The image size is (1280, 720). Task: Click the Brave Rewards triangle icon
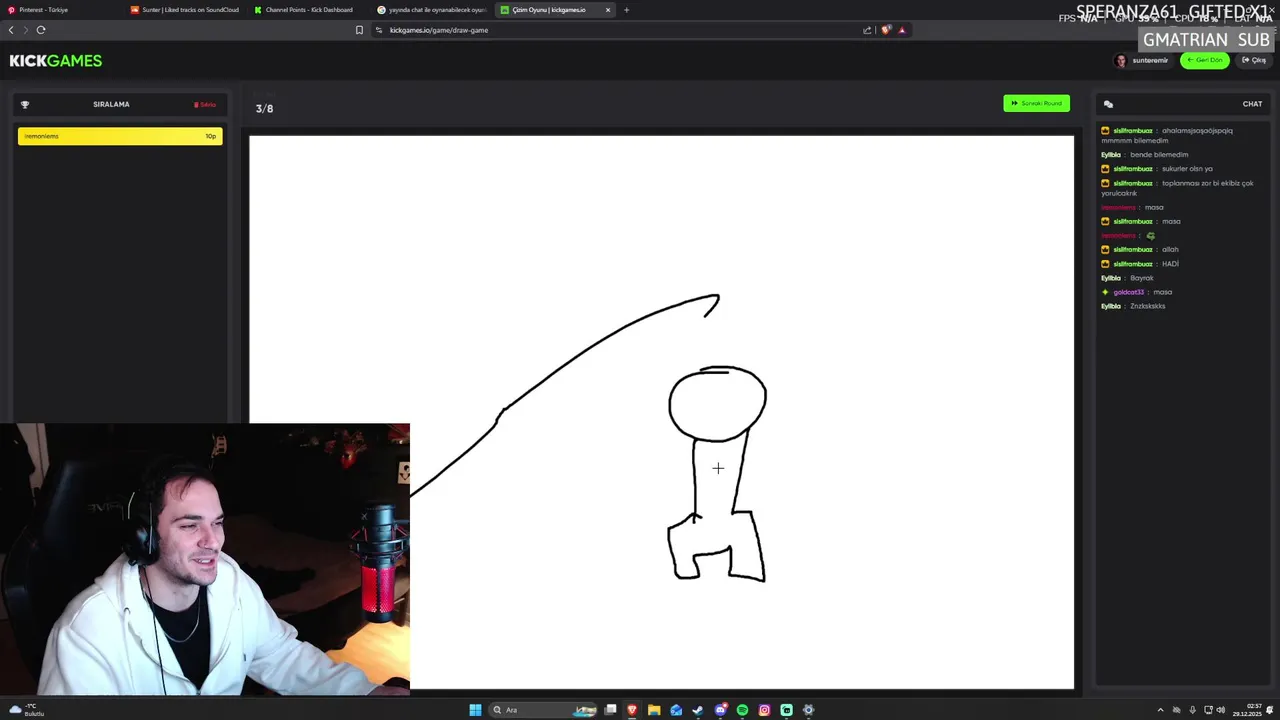coord(902,30)
